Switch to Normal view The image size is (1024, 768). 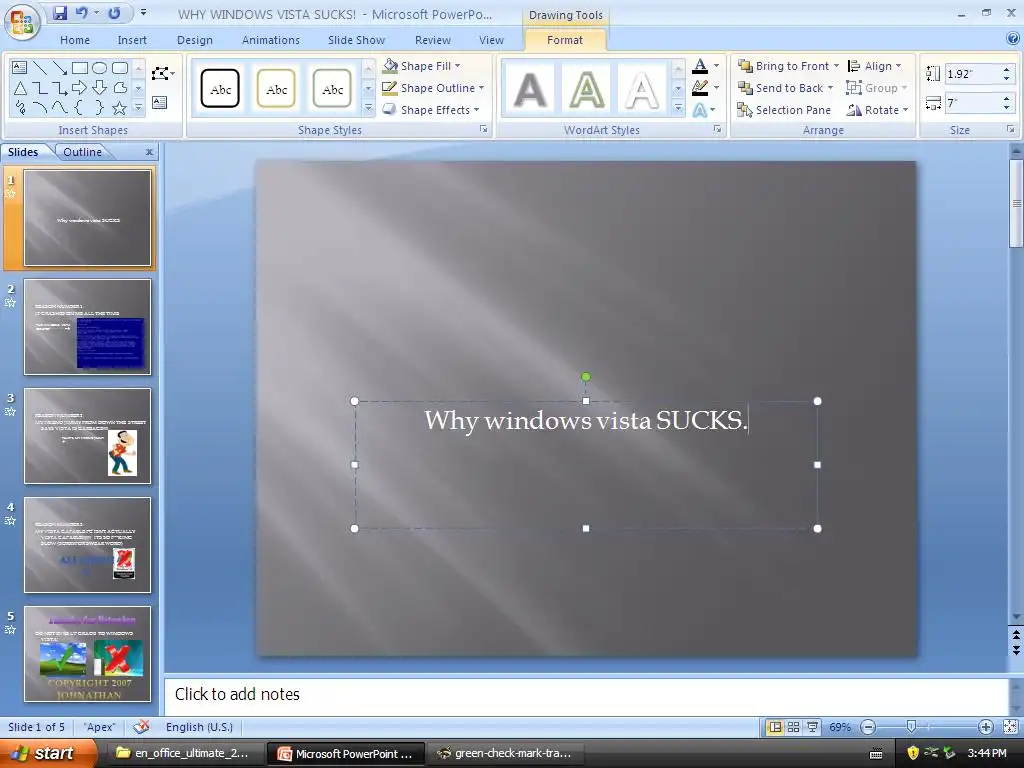tap(775, 727)
